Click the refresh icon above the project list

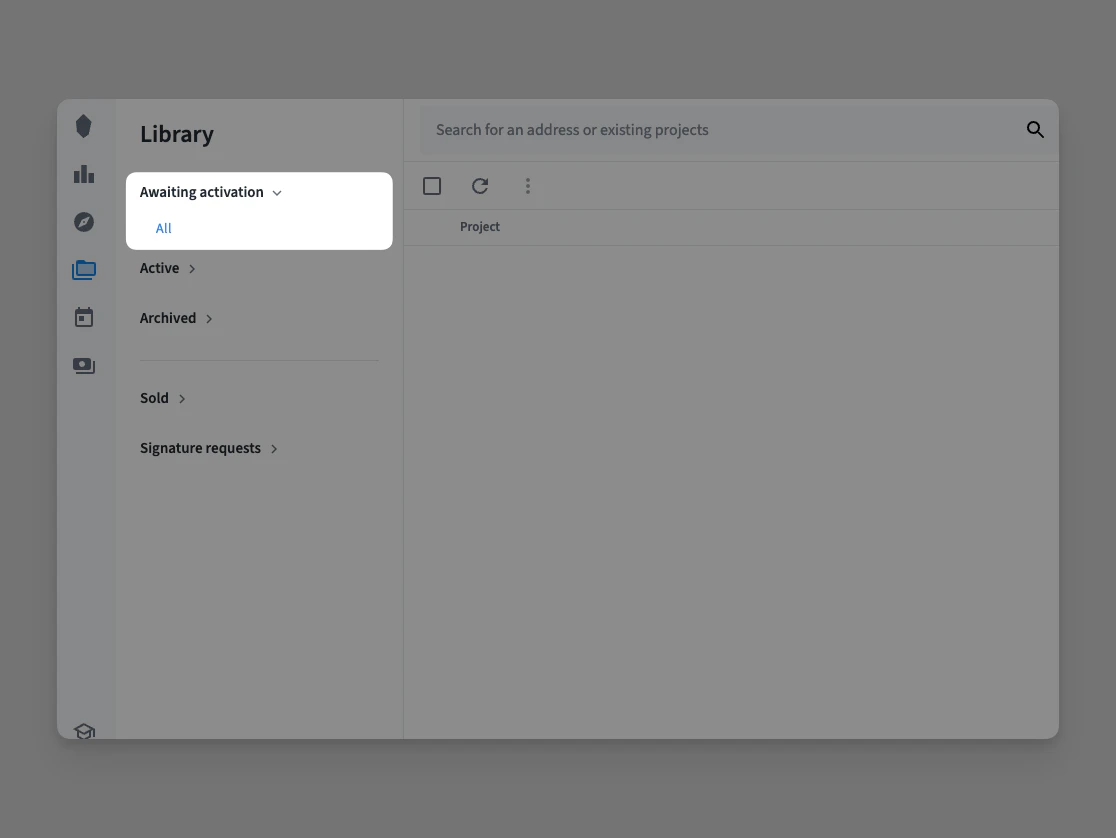tap(480, 186)
